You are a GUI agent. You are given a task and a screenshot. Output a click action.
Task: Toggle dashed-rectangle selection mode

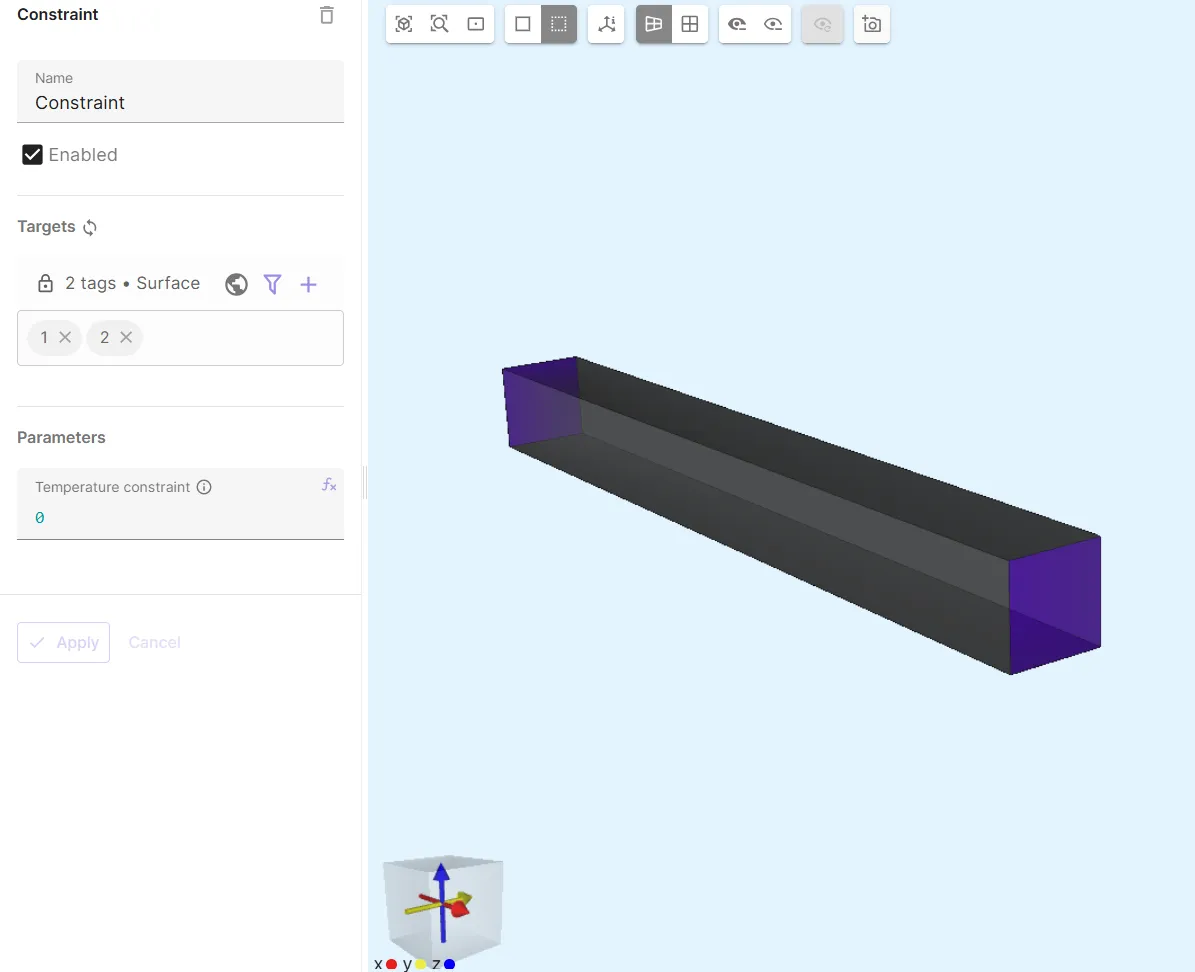click(559, 25)
